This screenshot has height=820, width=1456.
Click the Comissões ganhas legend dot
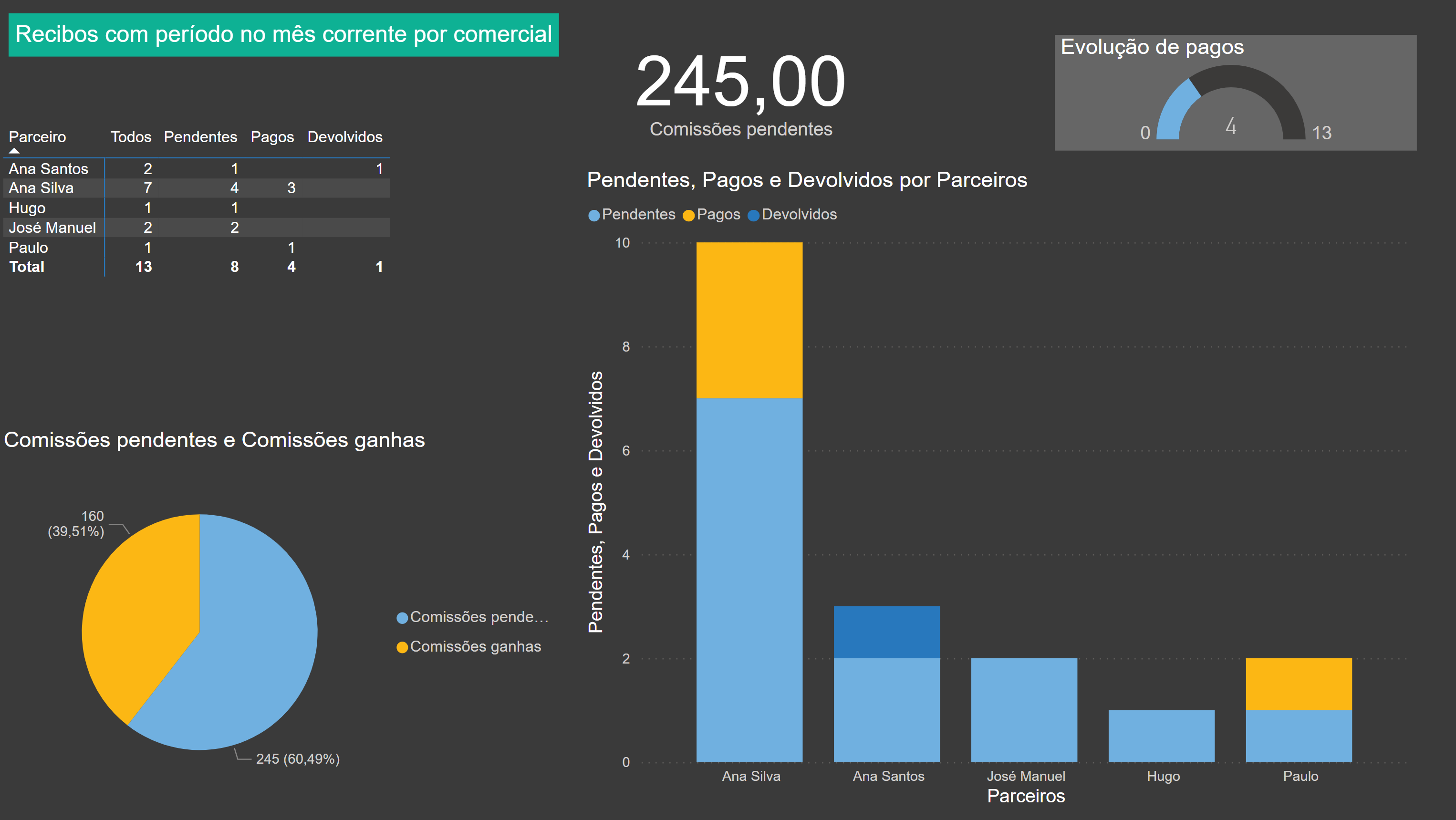(402, 647)
